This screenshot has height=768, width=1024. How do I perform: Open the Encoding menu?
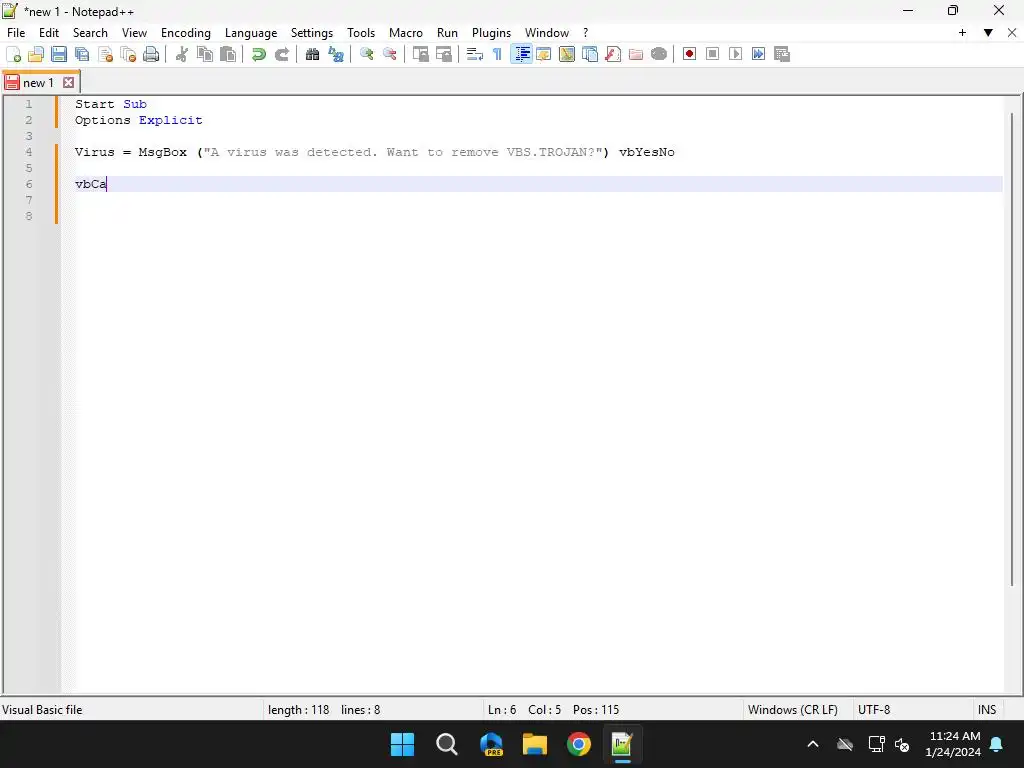pos(186,33)
